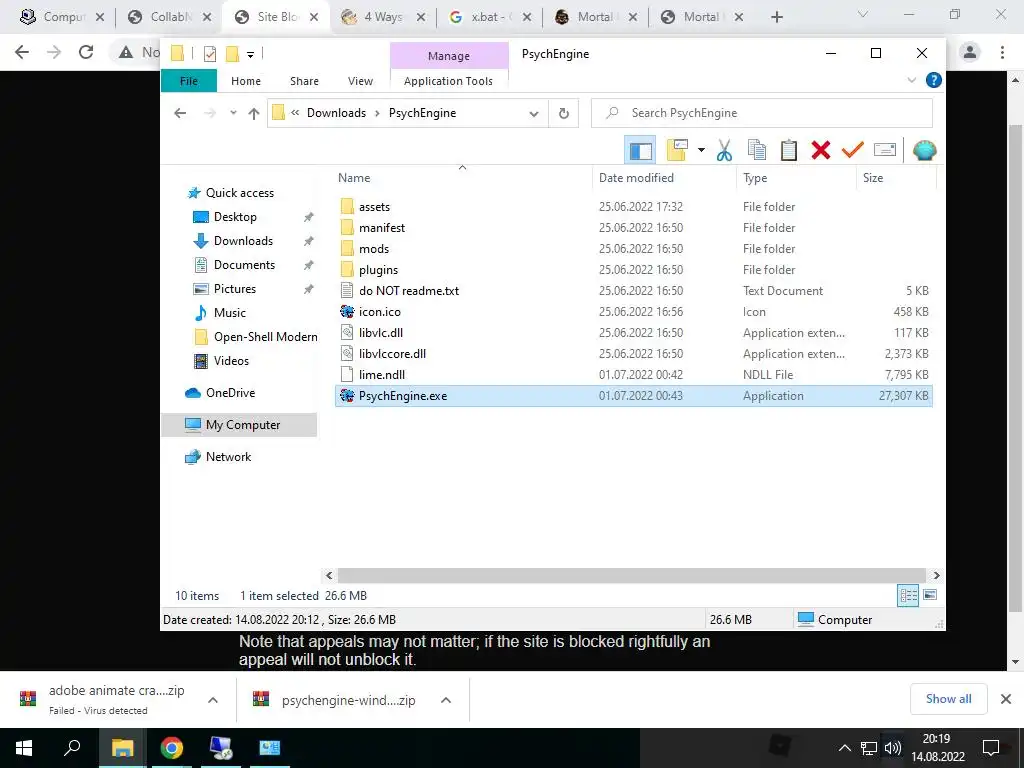The height and width of the screenshot is (768, 1024).
Task: Go up one folder level
Action: [254, 113]
